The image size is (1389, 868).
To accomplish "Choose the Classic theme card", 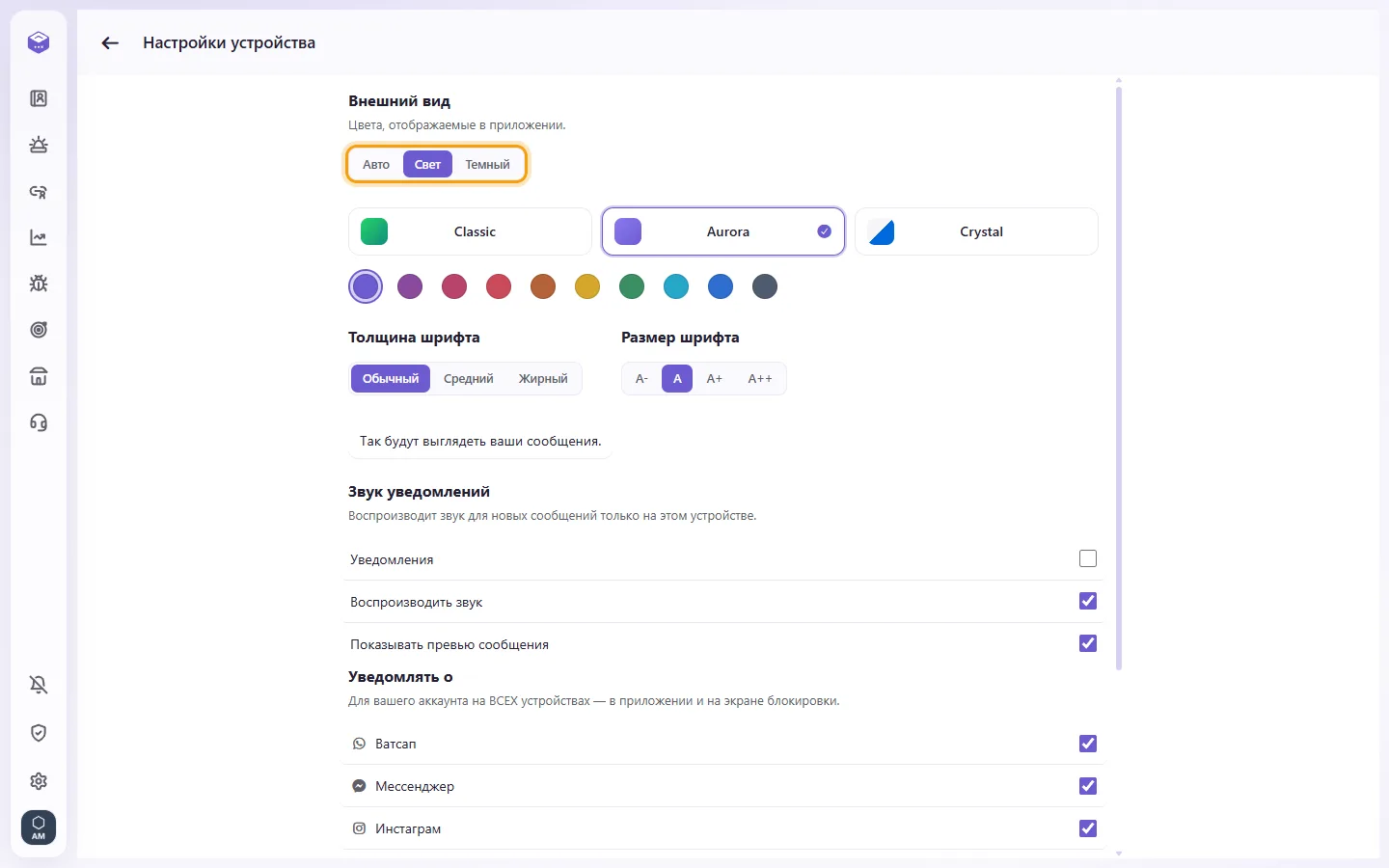I will point(470,231).
